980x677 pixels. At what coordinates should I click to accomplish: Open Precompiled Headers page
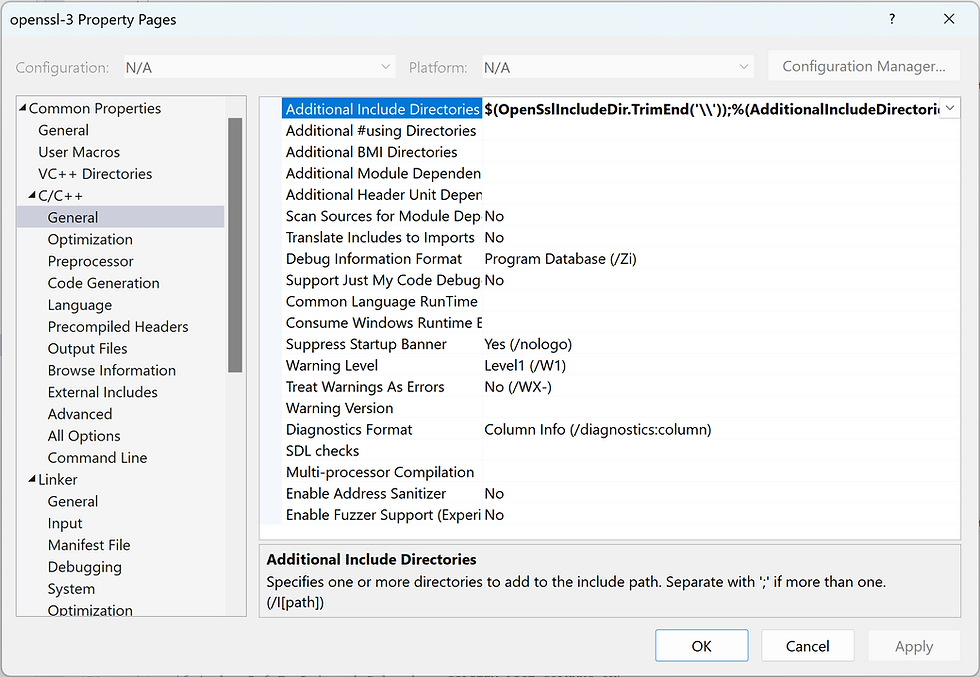pyautogui.click(x=118, y=327)
